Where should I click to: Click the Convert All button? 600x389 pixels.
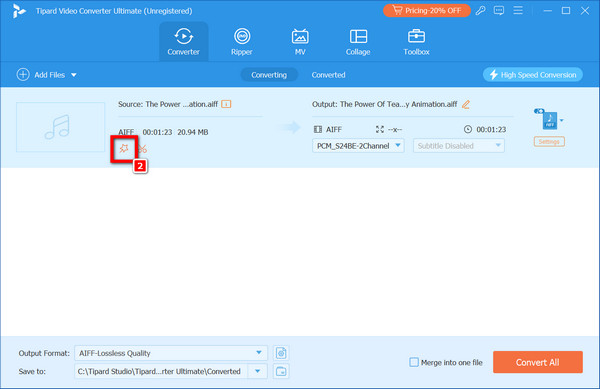538,362
